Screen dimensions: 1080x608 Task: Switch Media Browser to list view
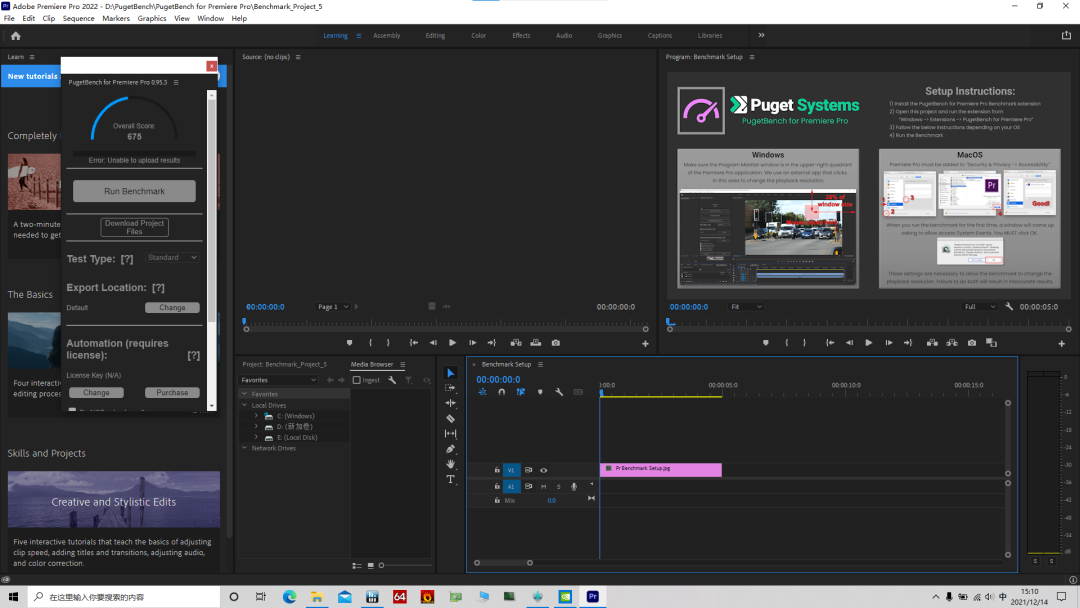coord(357,566)
